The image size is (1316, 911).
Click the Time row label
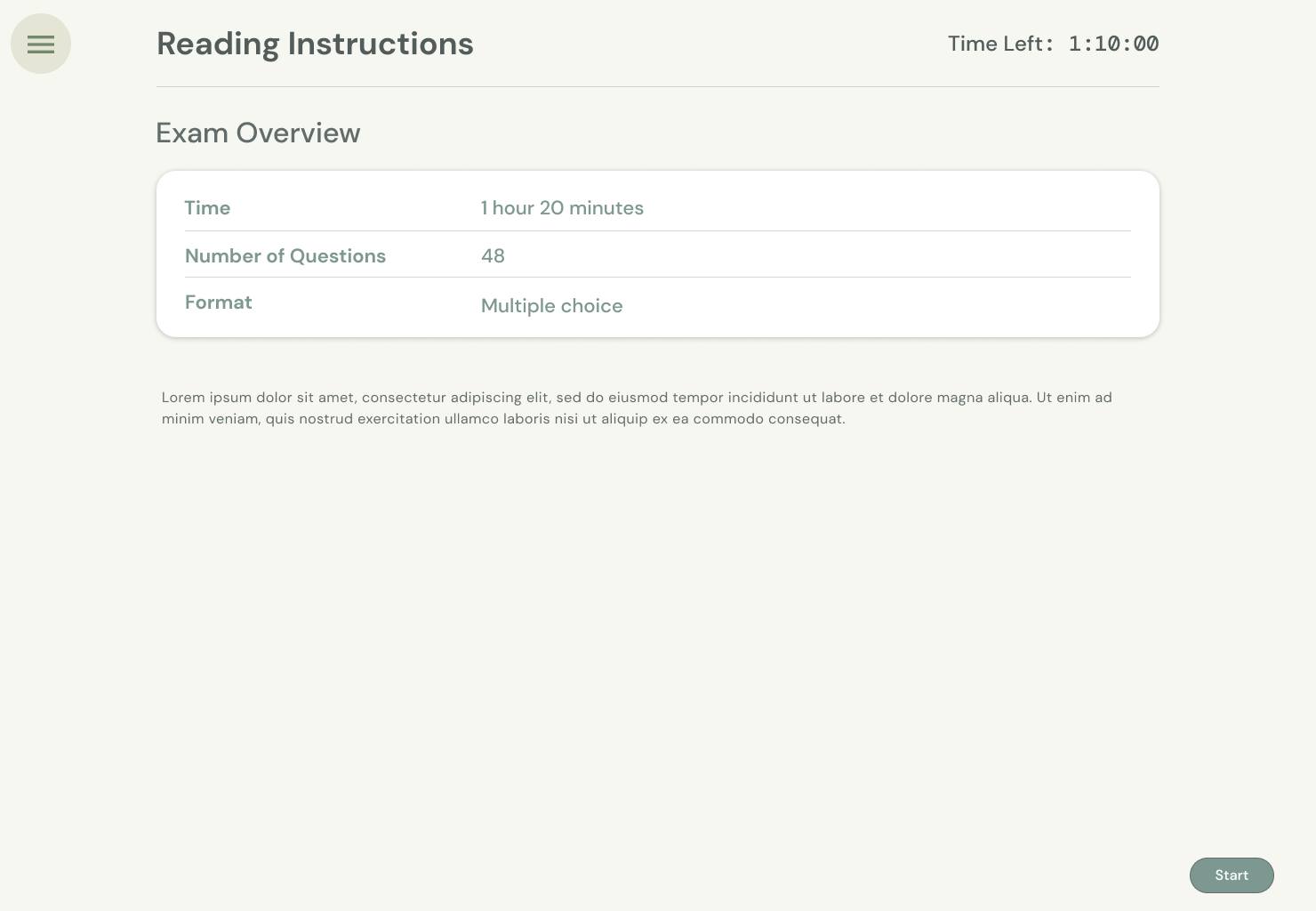click(207, 208)
